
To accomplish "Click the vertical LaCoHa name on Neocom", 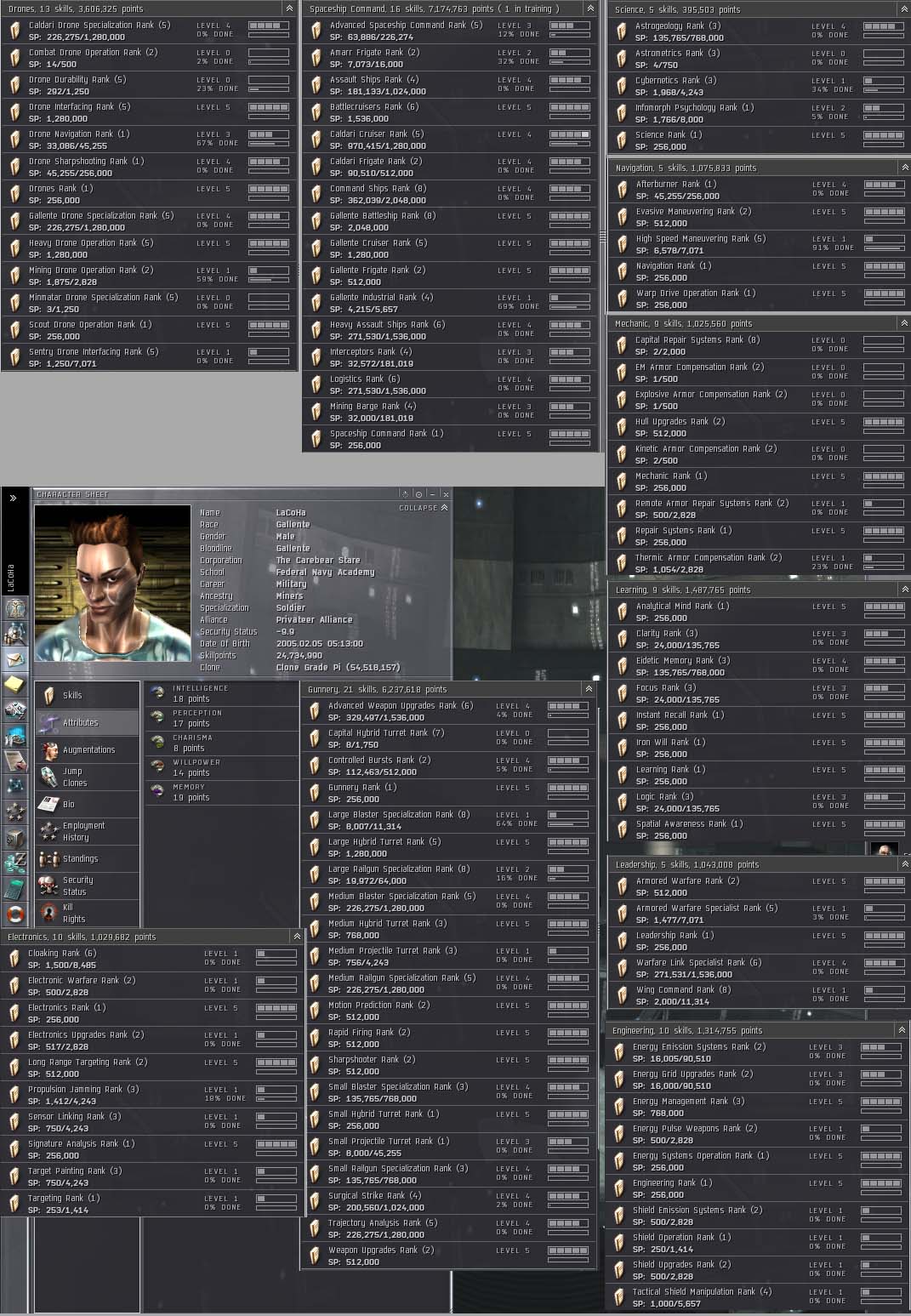I will pos(11,578).
